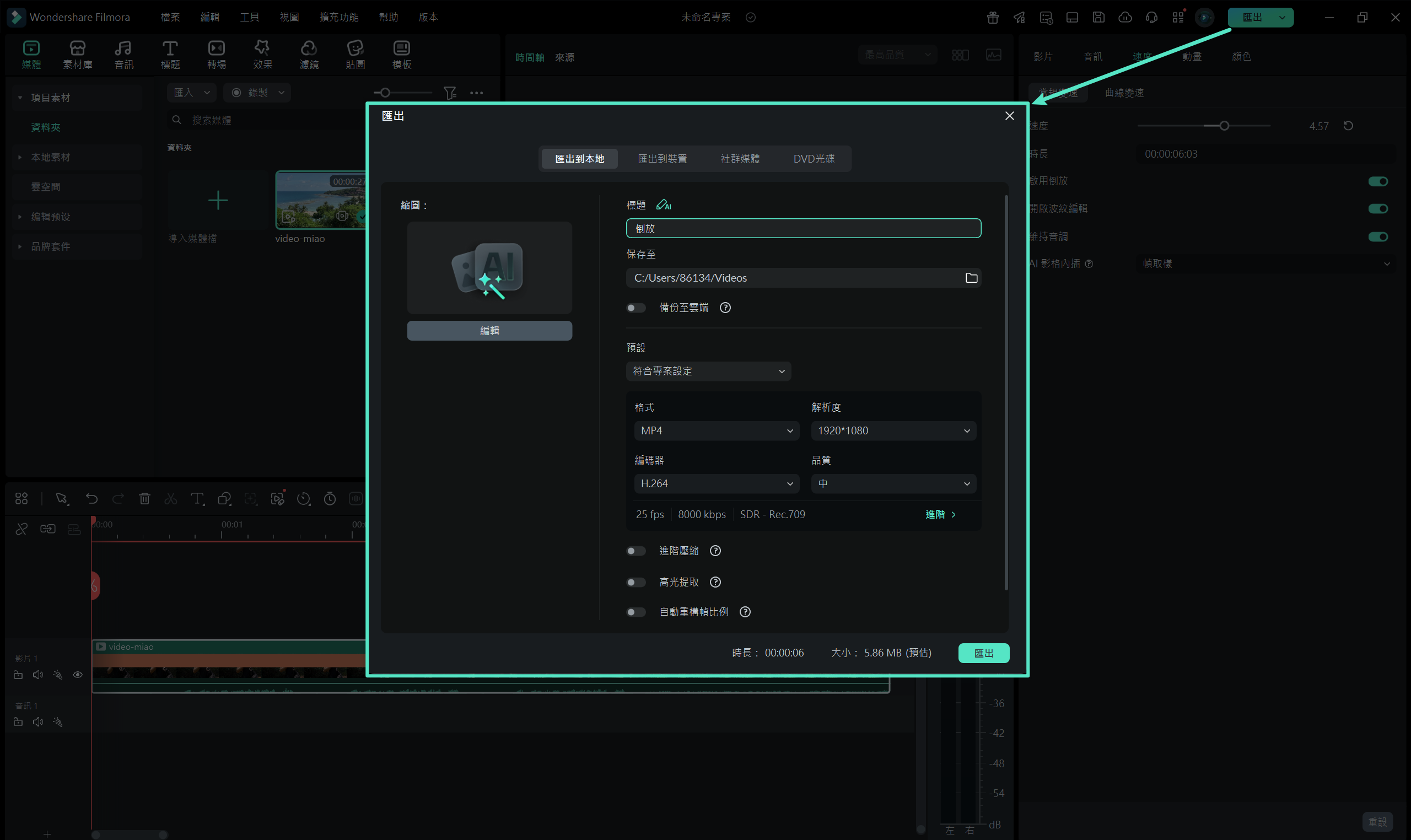Image resolution: width=1411 pixels, height=840 pixels.
Task: Click the 速度 speed slider handle
Action: (x=1224, y=126)
